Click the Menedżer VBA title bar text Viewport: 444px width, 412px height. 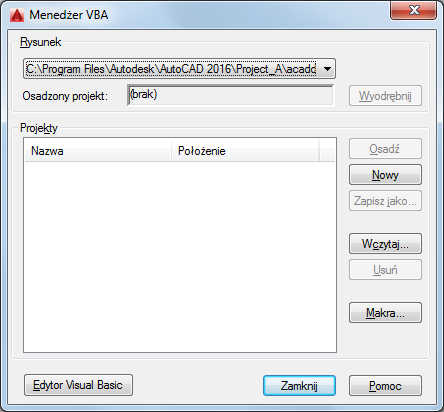click(69, 15)
